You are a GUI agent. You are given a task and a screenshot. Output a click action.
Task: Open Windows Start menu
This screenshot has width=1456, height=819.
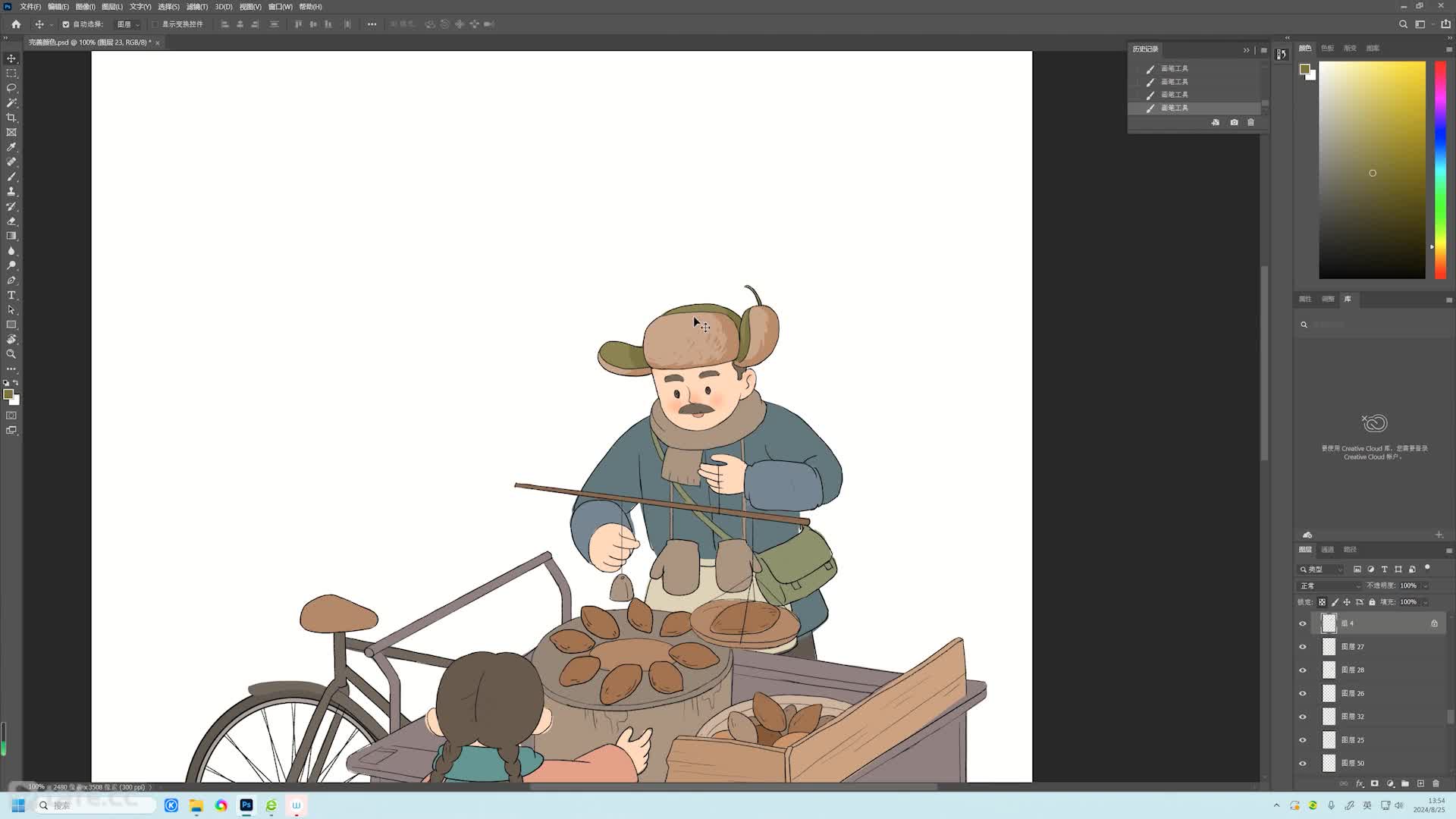click(18, 805)
